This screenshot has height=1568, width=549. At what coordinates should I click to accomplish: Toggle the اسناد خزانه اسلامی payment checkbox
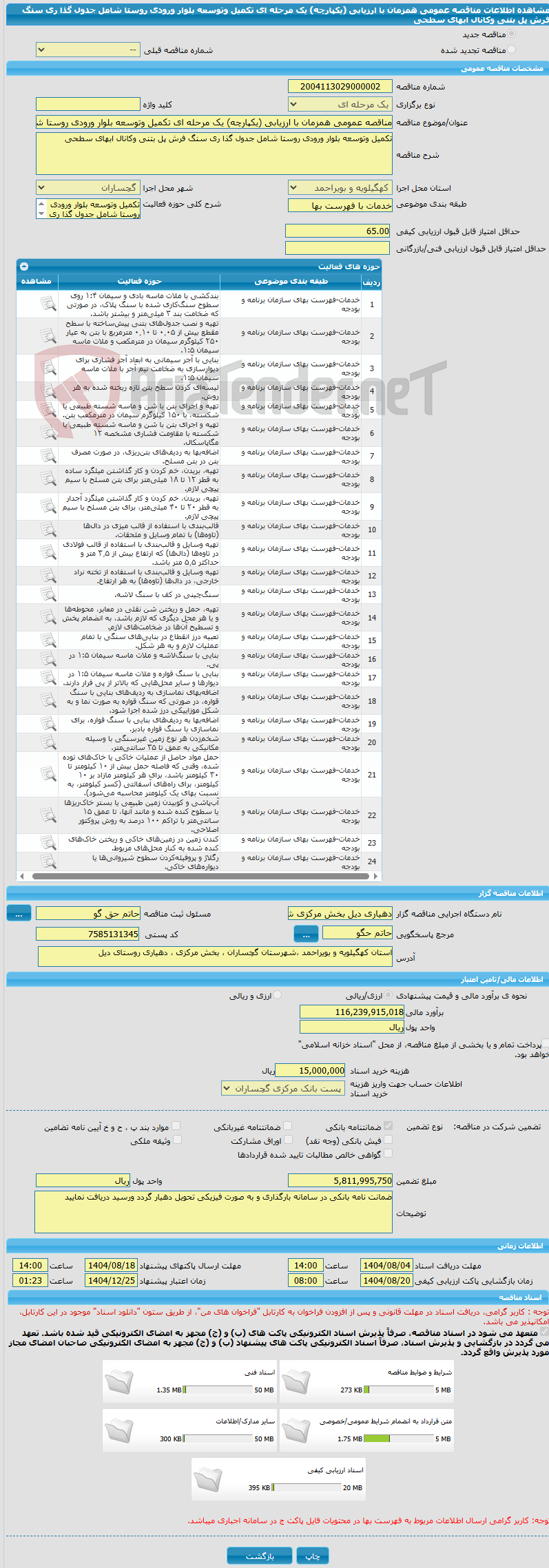pyautogui.click(x=546, y=1044)
